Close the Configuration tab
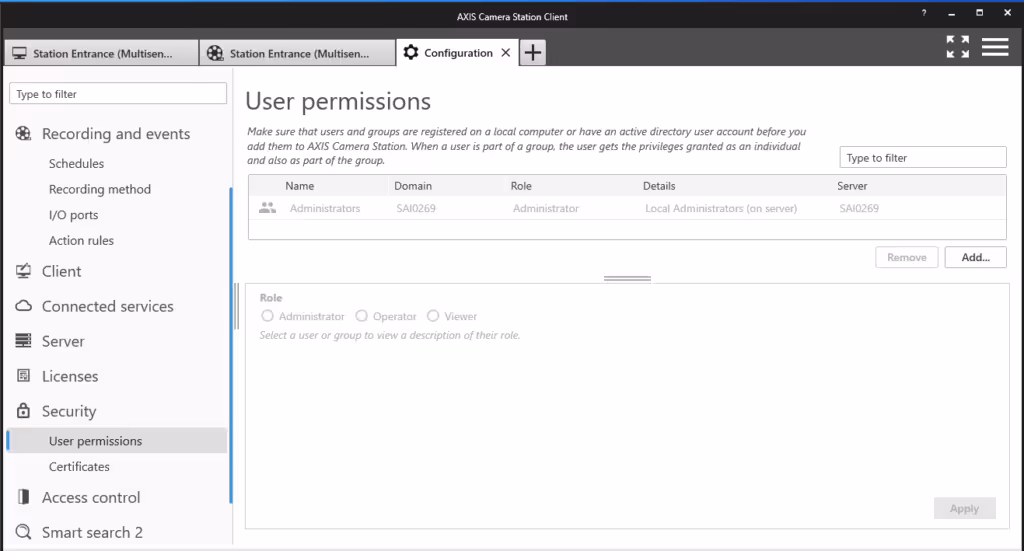Viewport: 1024px width, 551px height. coord(505,53)
